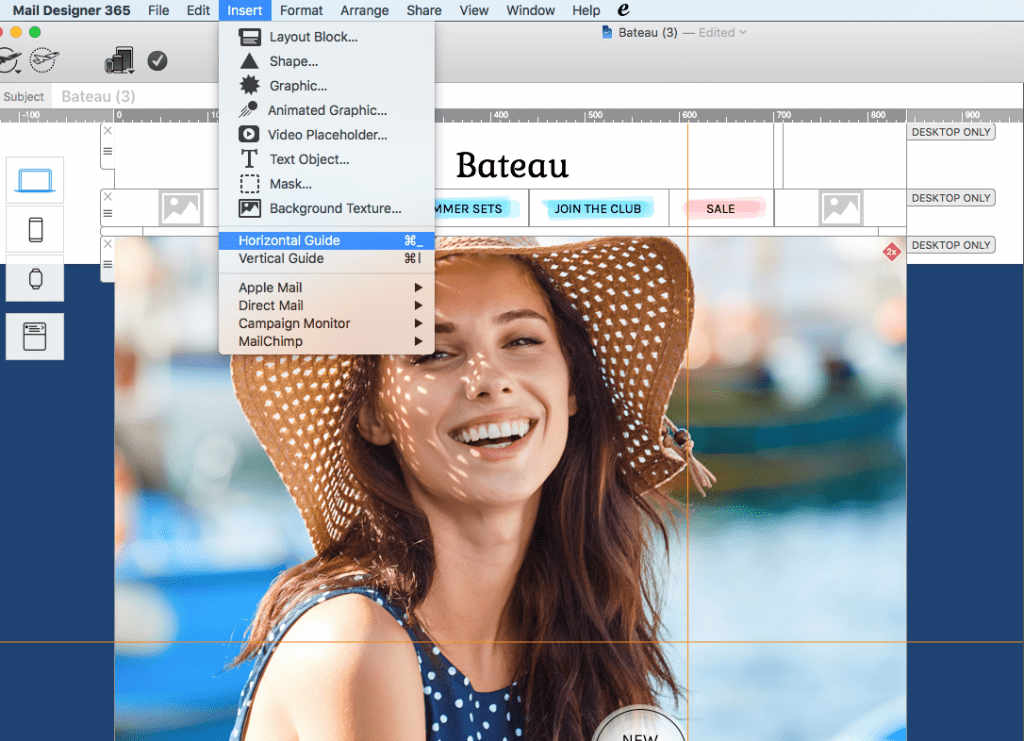Add a Video Placeholder

327,135
